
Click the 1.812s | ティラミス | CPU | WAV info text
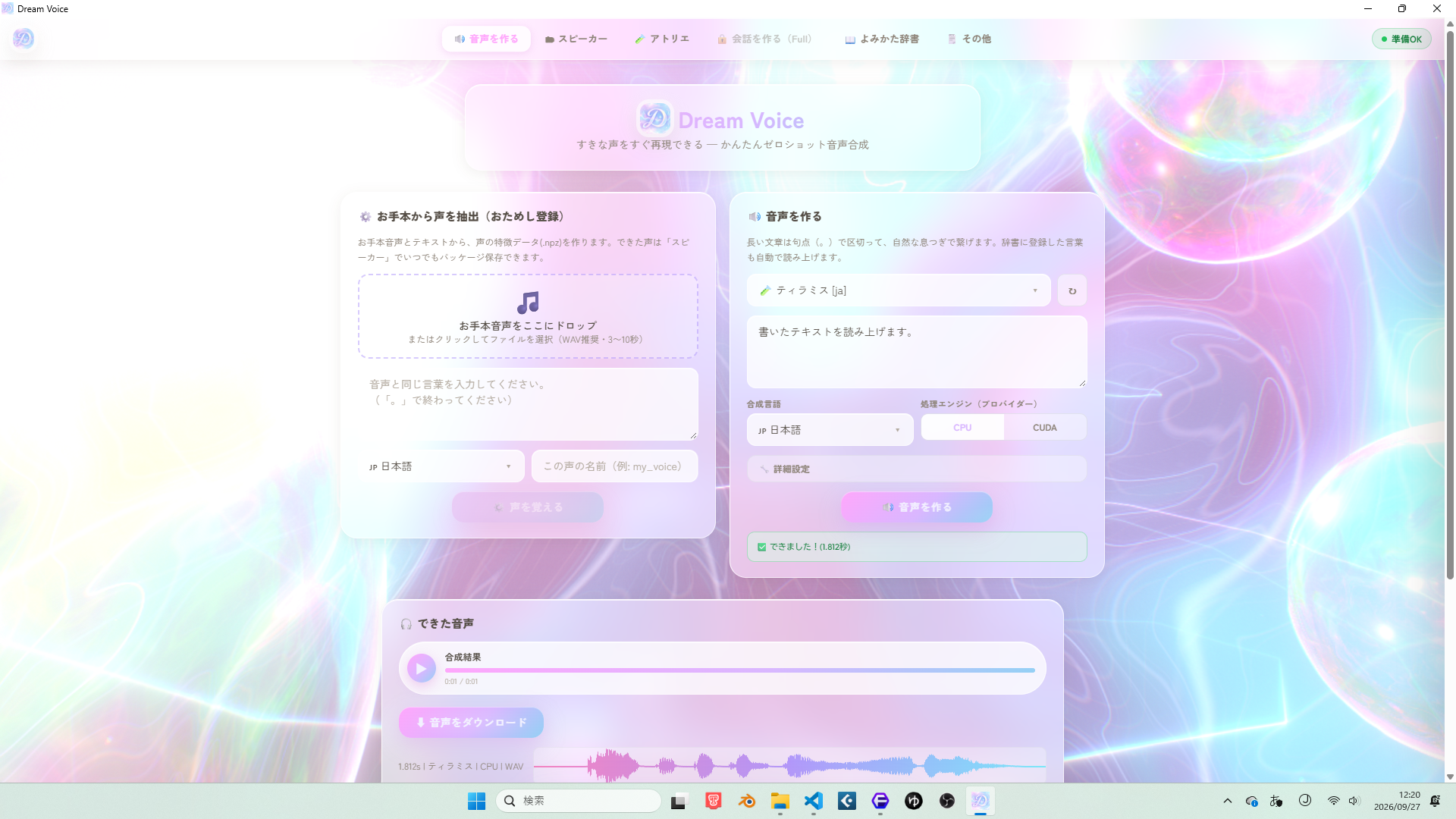tap(461, 767)
